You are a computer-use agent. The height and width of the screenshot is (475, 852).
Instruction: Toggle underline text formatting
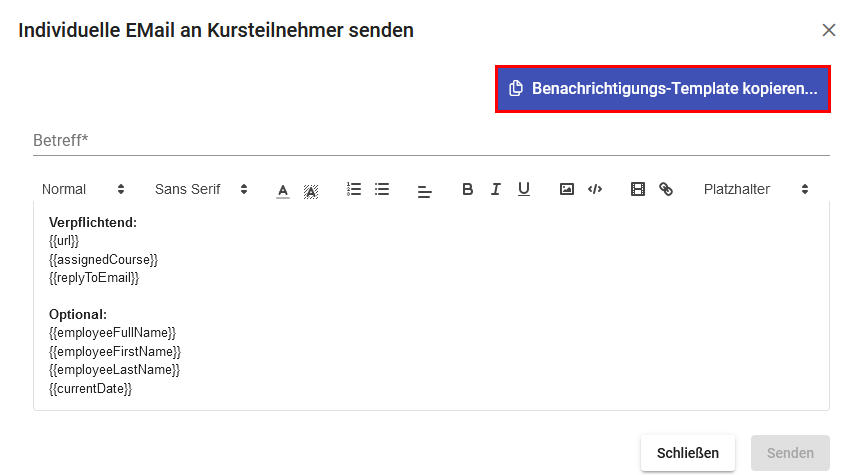coord(523,189)
